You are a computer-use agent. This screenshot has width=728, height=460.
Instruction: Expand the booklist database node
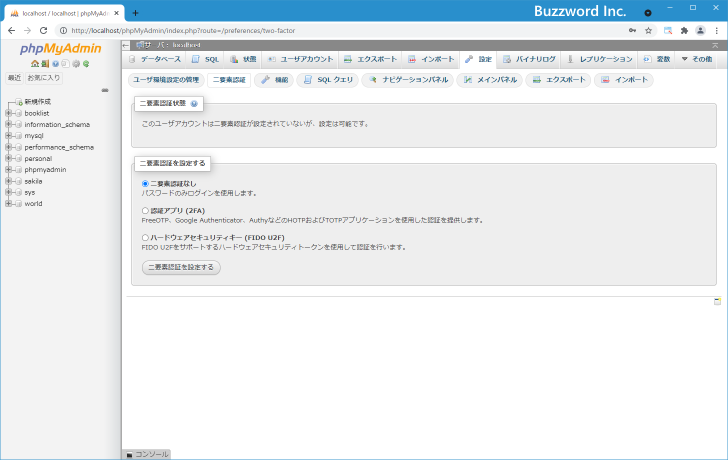click(x=8, y=113)
